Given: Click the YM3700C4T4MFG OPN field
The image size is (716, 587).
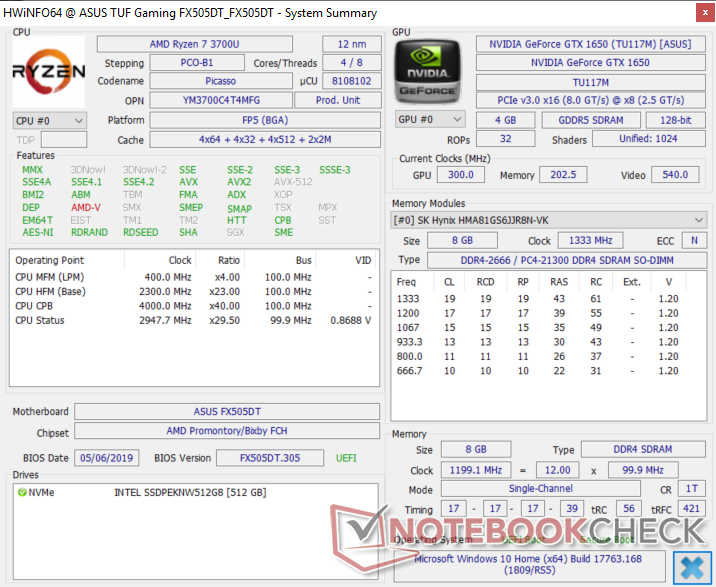Looking at the screenshot, I should (221, 100).
